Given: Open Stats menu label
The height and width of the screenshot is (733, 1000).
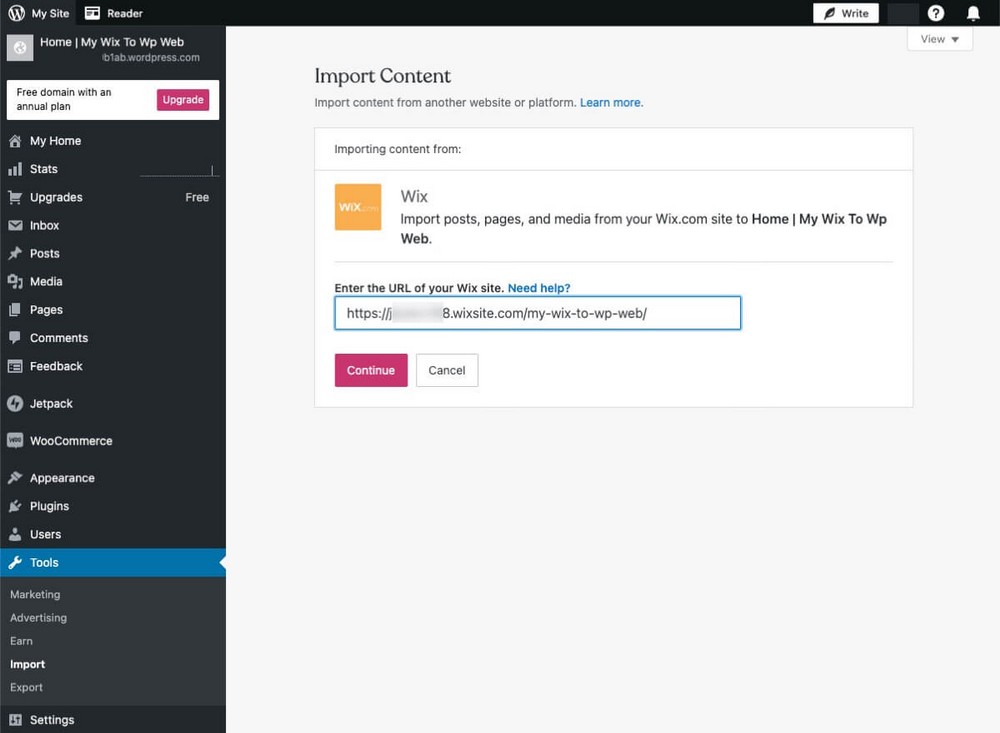Looking at the screenshot, I should 43,169.
